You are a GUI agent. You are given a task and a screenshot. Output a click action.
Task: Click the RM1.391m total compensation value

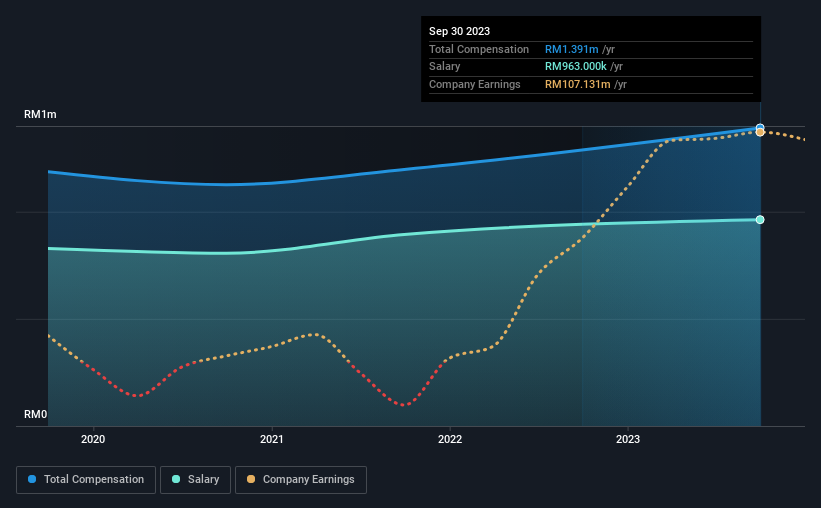[x=572, y=49]
